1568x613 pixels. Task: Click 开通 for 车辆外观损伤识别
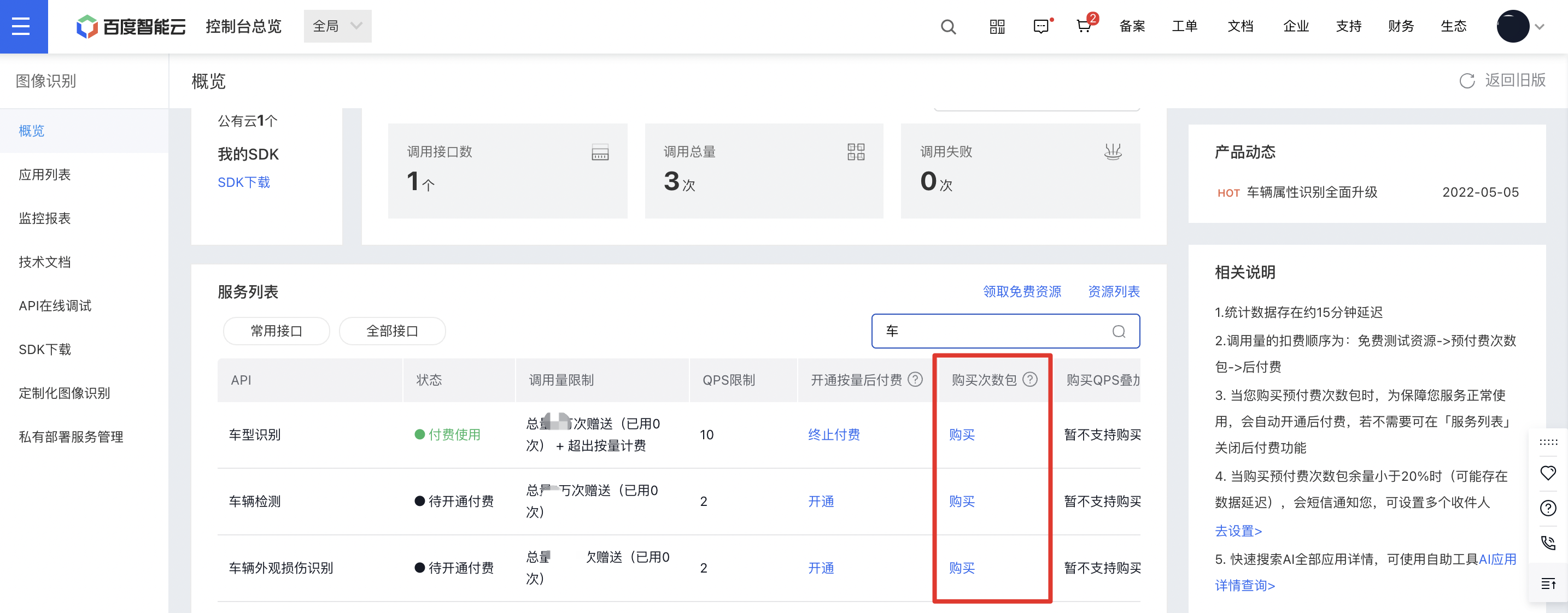(x=821, y=569)
